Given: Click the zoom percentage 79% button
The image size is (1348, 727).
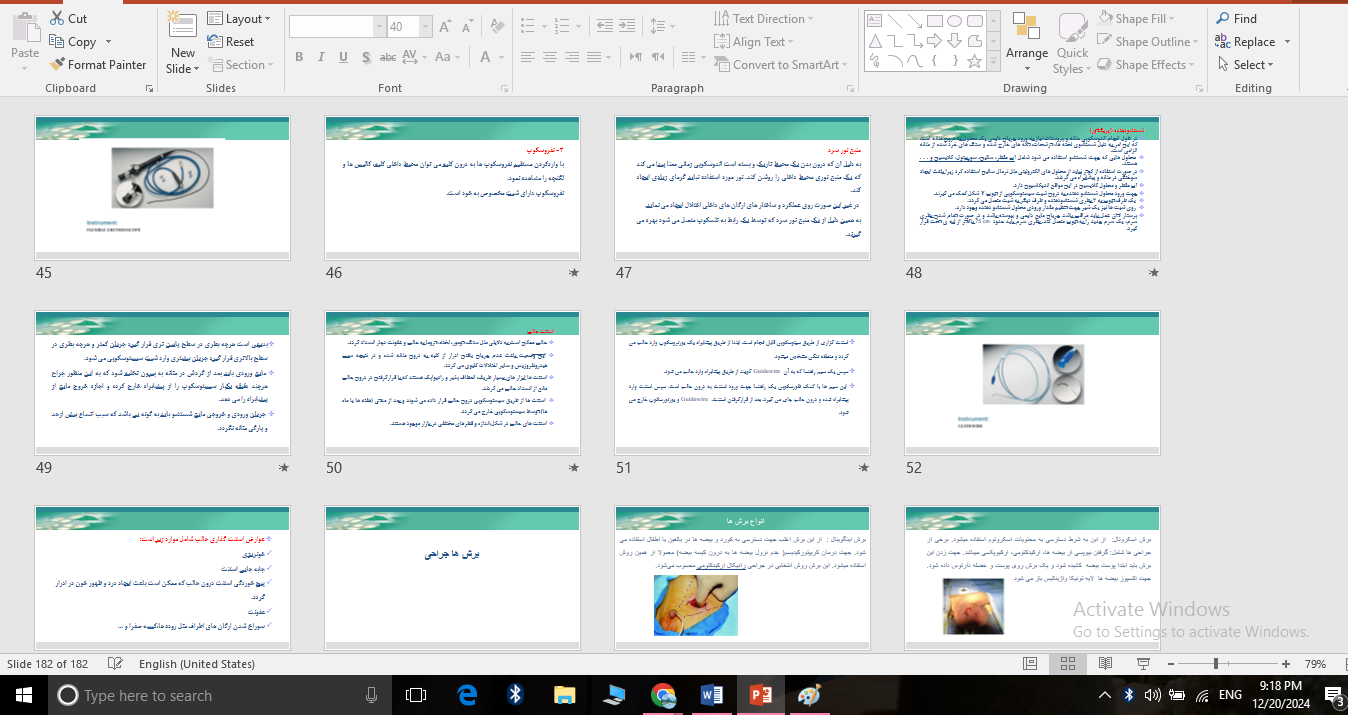Looking at the screenshot, I should [1315, 664].
